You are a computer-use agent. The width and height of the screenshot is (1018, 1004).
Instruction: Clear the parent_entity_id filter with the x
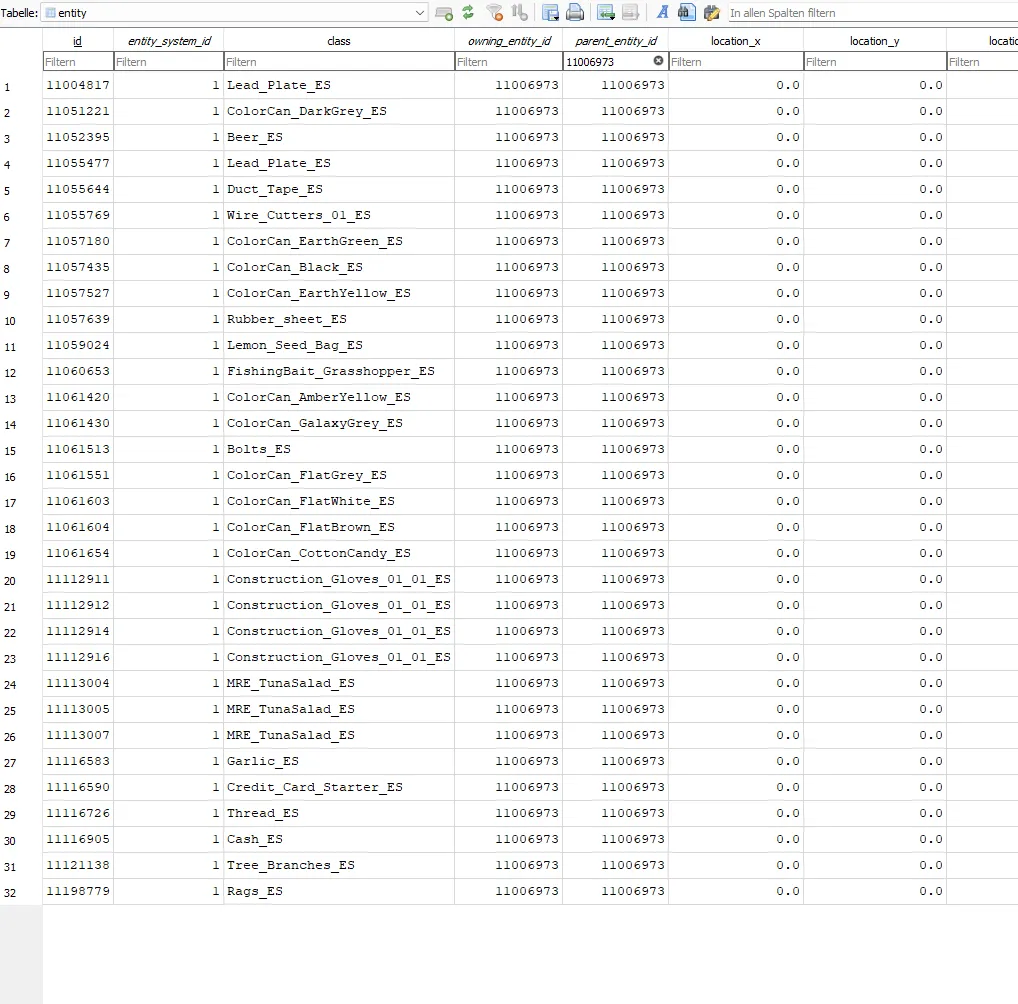click(x=658, y=61)
